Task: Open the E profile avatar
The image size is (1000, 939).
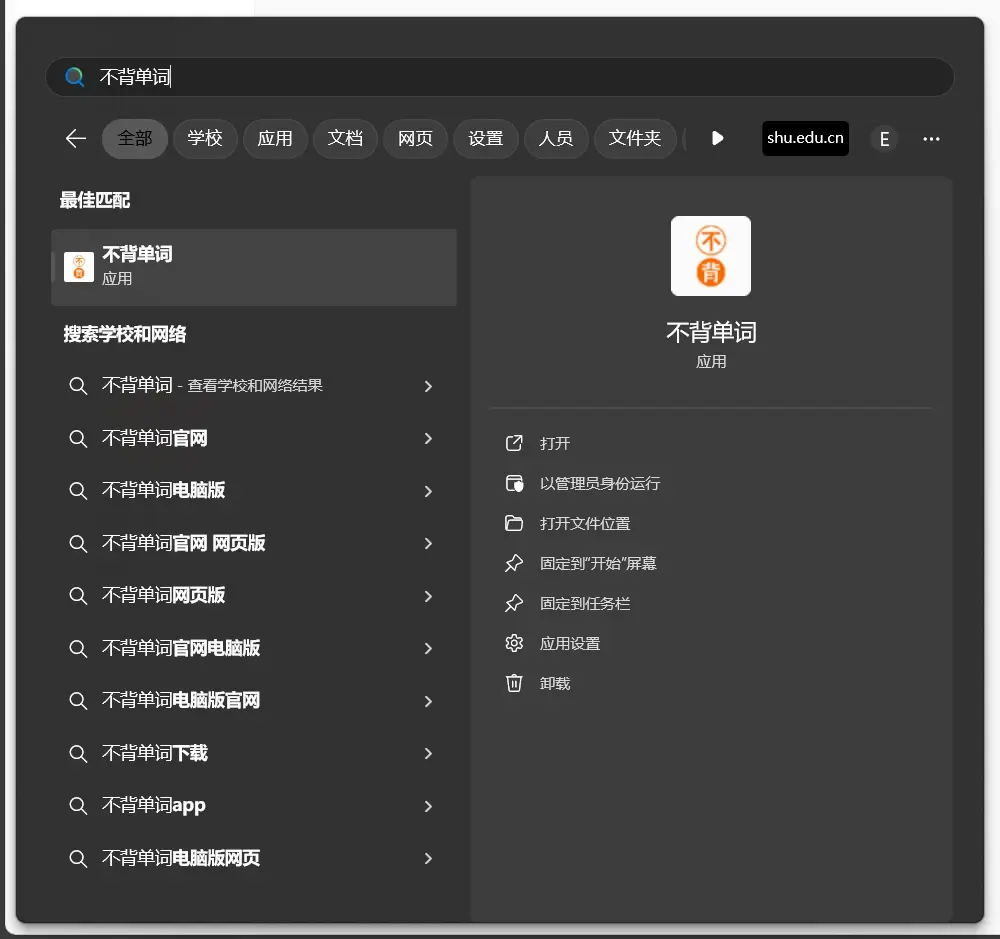Action: pyautogui.click(x=885, y=139)
